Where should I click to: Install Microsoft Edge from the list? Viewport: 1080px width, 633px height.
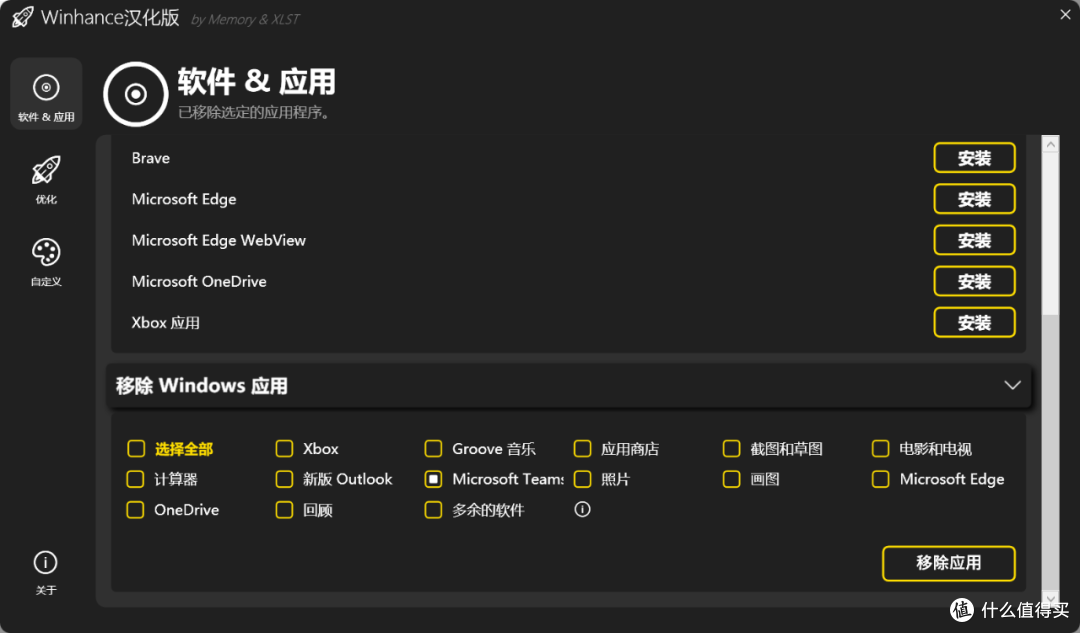click(974, 199)
